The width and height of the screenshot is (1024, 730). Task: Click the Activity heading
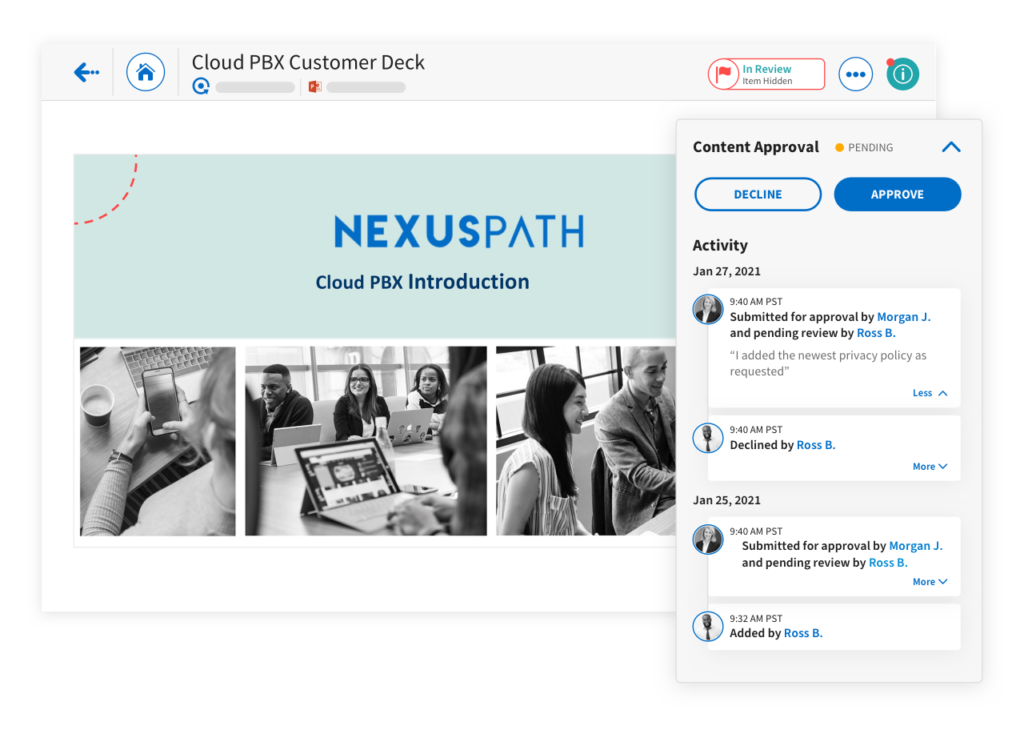pos(720,245)
